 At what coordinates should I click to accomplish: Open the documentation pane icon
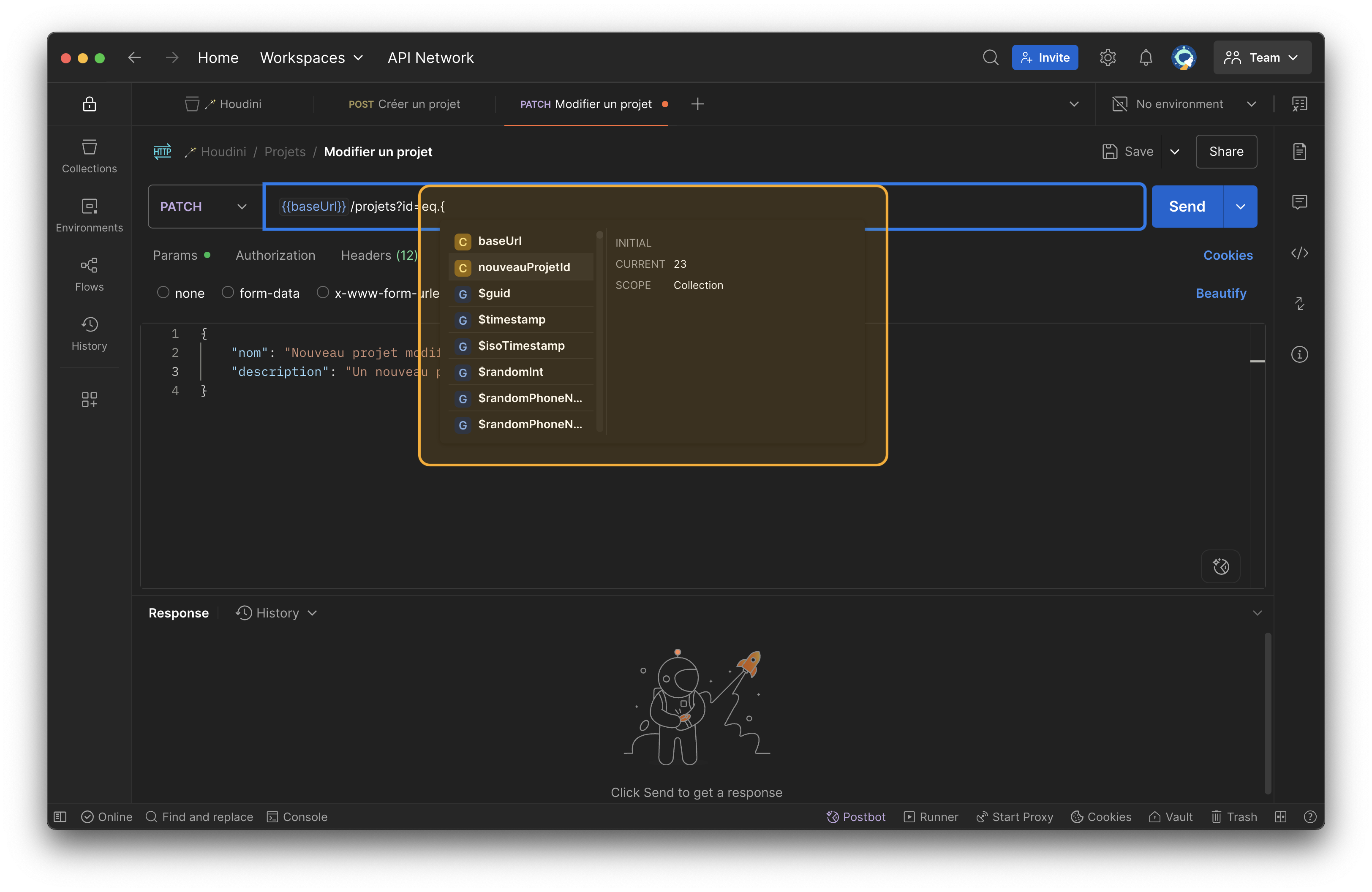1299,152
